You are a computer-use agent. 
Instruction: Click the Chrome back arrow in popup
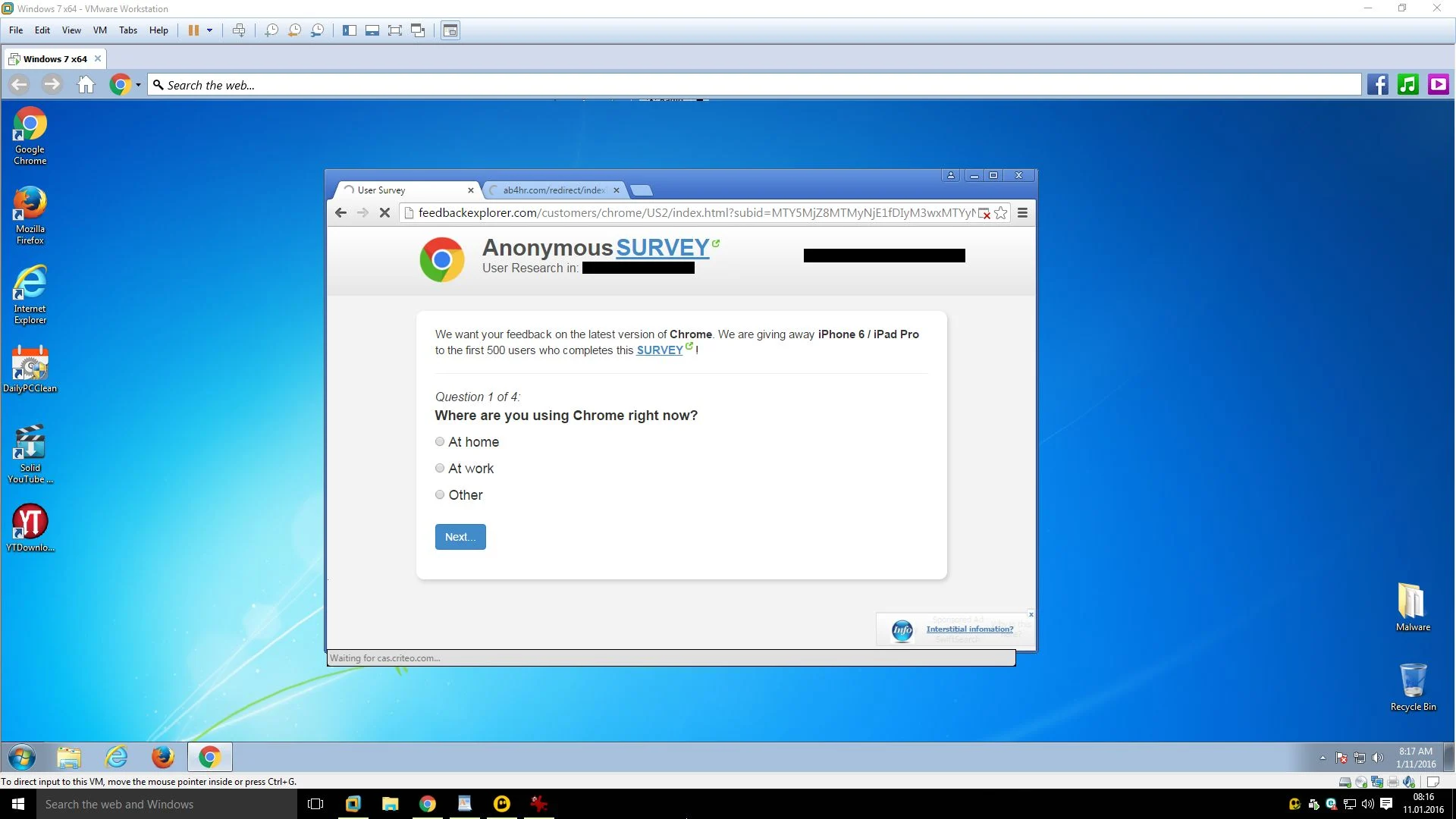pyautogui.click(x=340, y=213)
